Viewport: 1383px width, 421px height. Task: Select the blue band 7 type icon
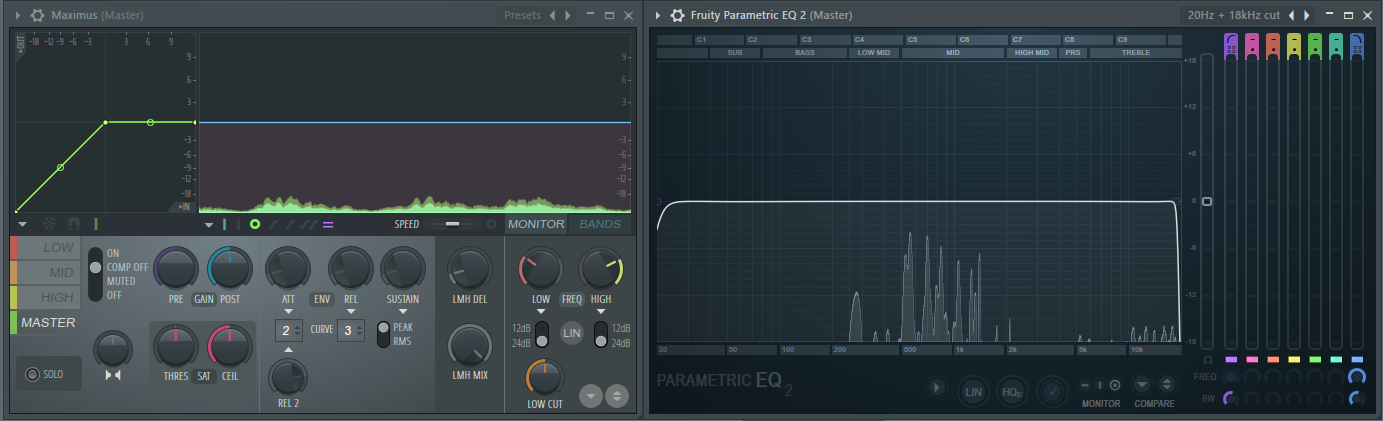tap(1356, 42)
